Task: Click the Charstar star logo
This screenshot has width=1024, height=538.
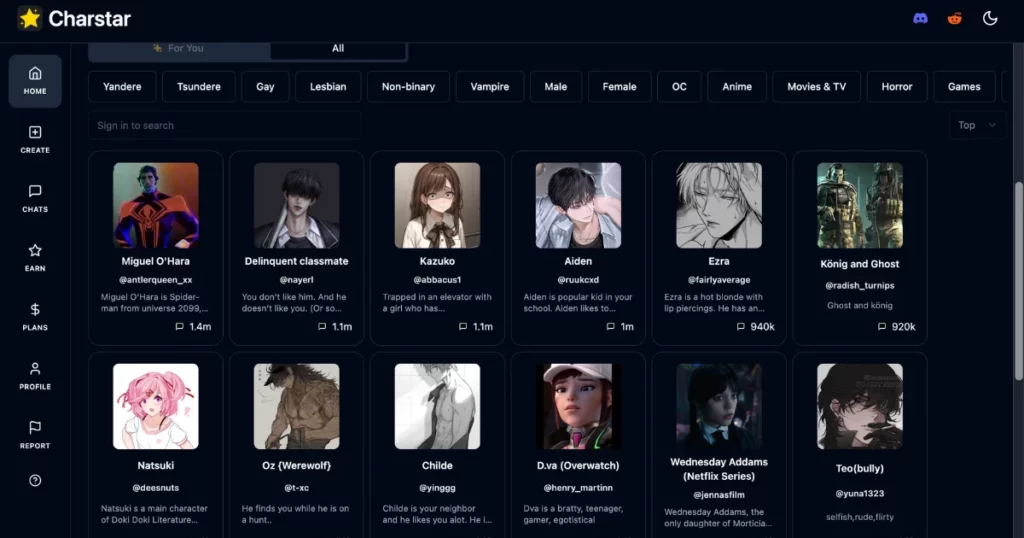Action: 29,18
